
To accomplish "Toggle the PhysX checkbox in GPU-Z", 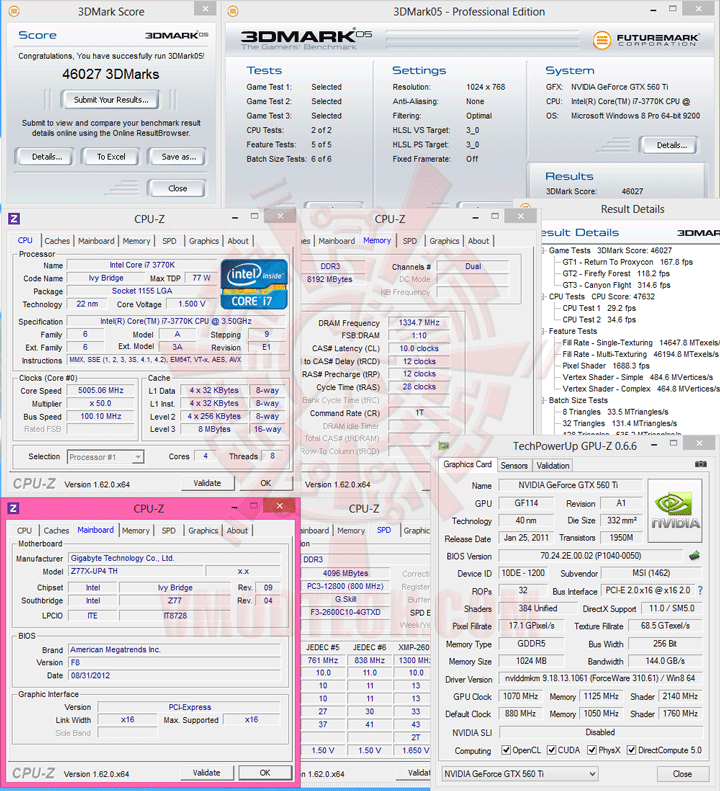I will point(592,750).
